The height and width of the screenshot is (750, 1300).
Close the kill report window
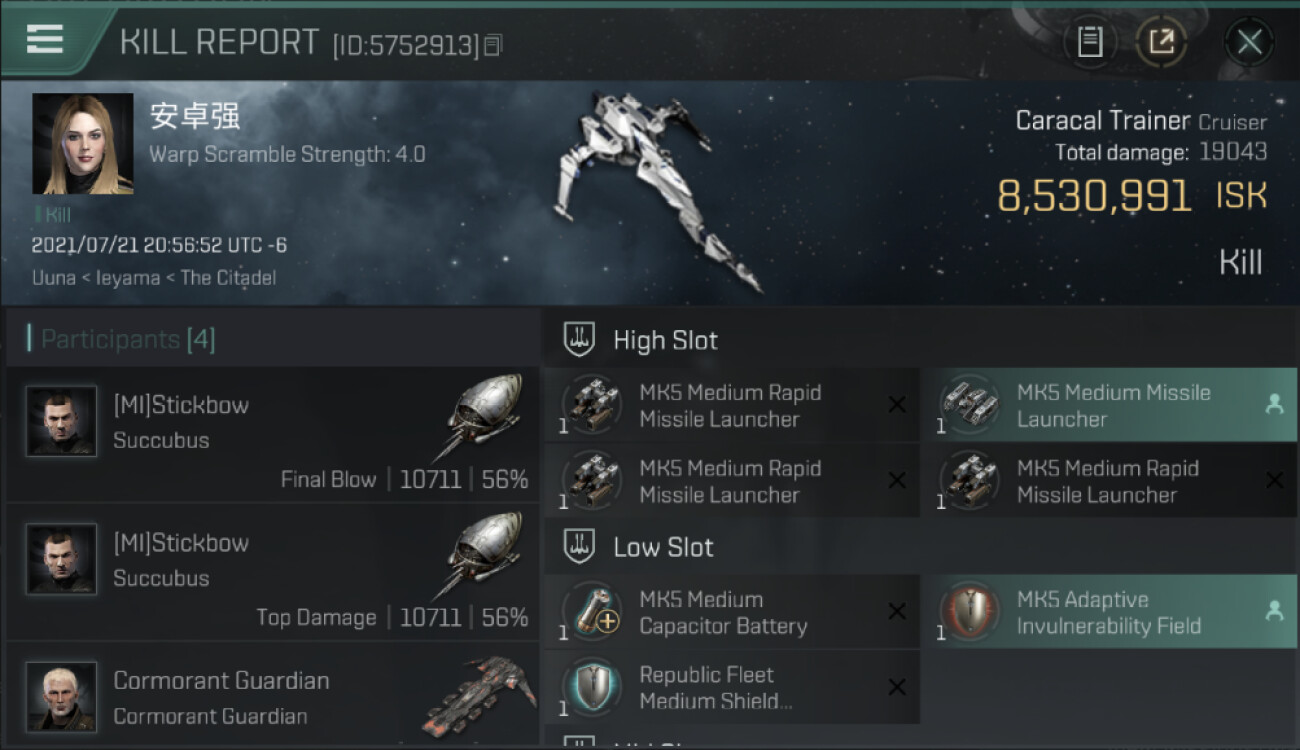coord(1249,42)
